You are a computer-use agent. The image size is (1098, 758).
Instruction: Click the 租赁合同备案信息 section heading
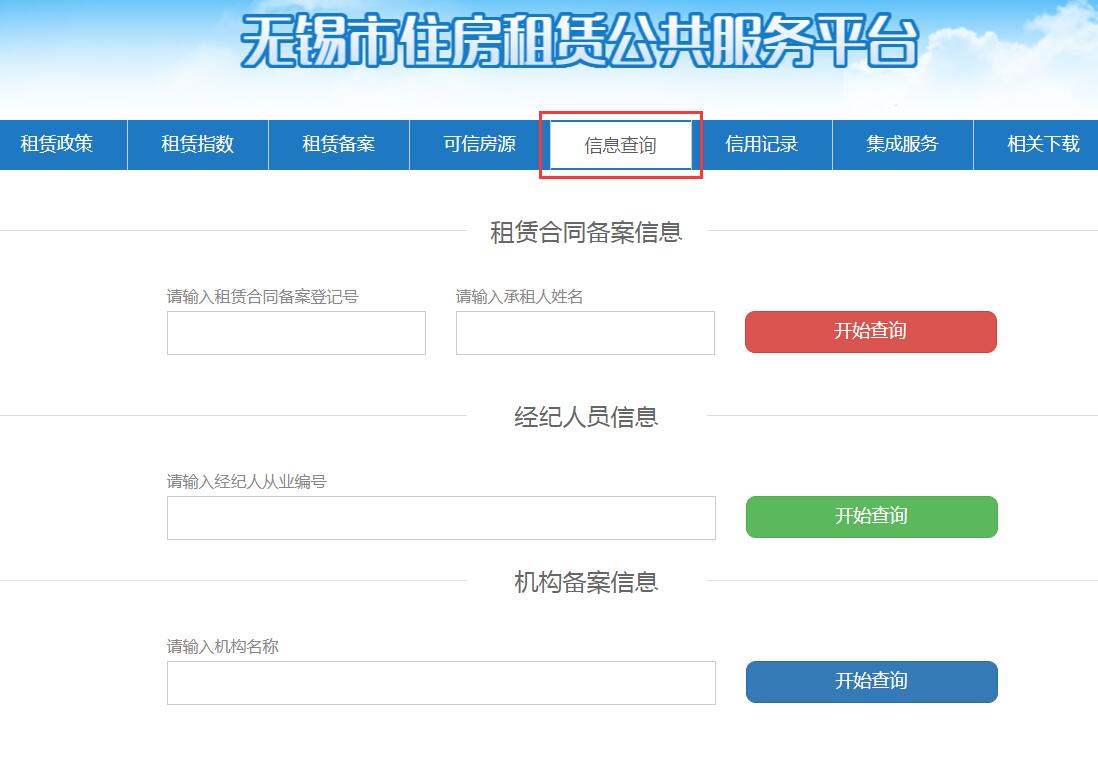pos(586,232)
